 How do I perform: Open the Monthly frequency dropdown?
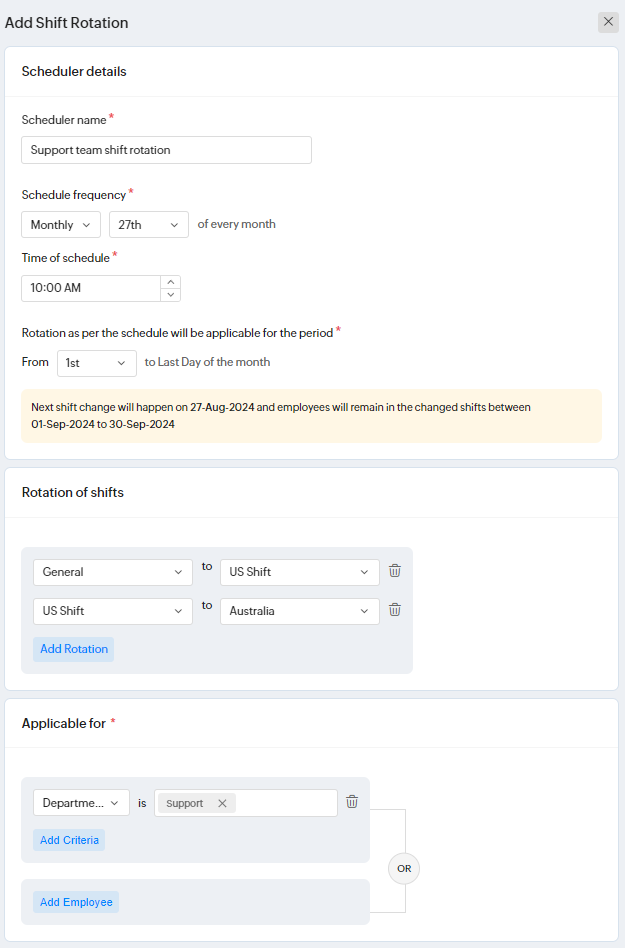61,225
